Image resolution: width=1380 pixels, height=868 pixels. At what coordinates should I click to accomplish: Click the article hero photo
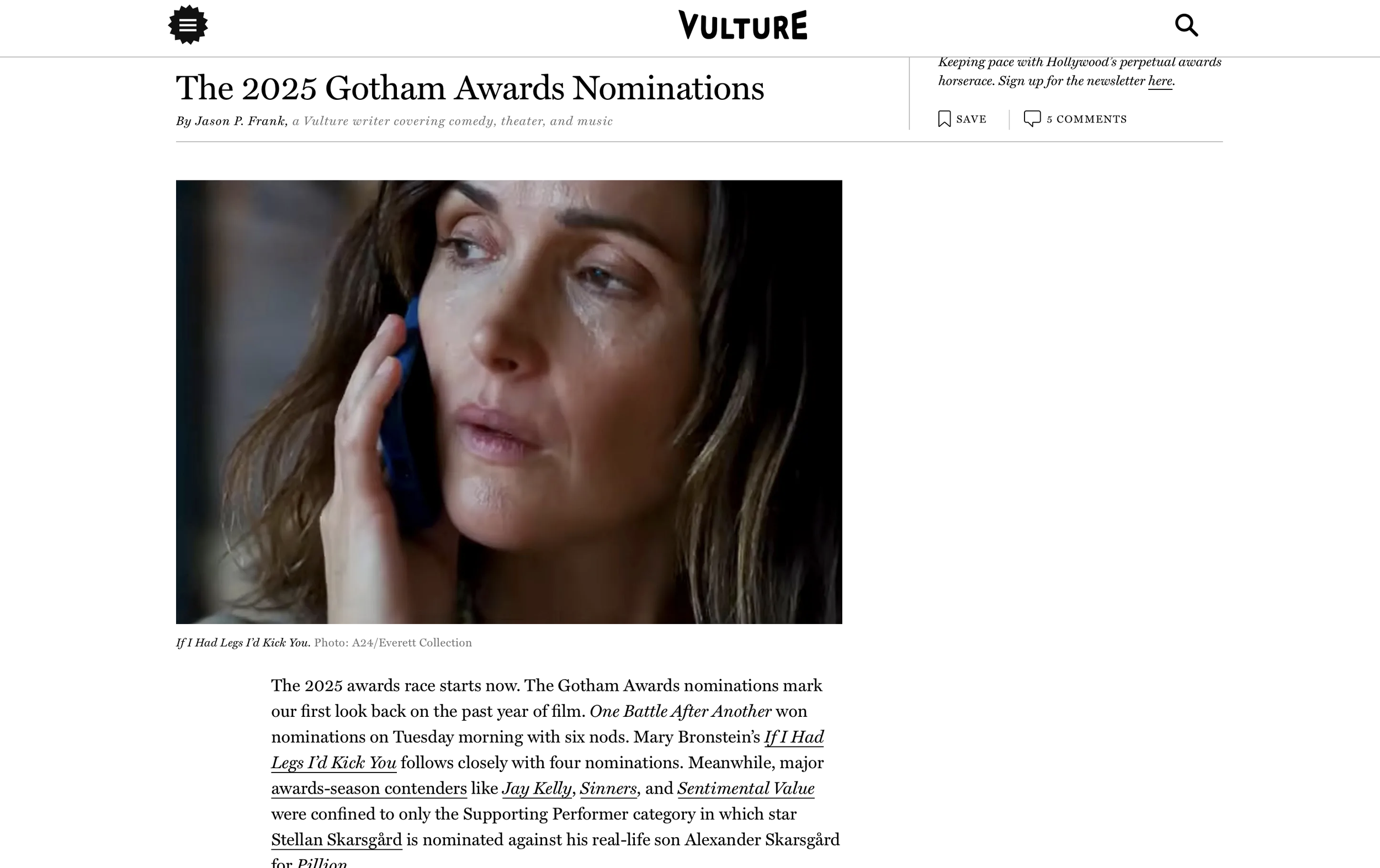(509, 402)
